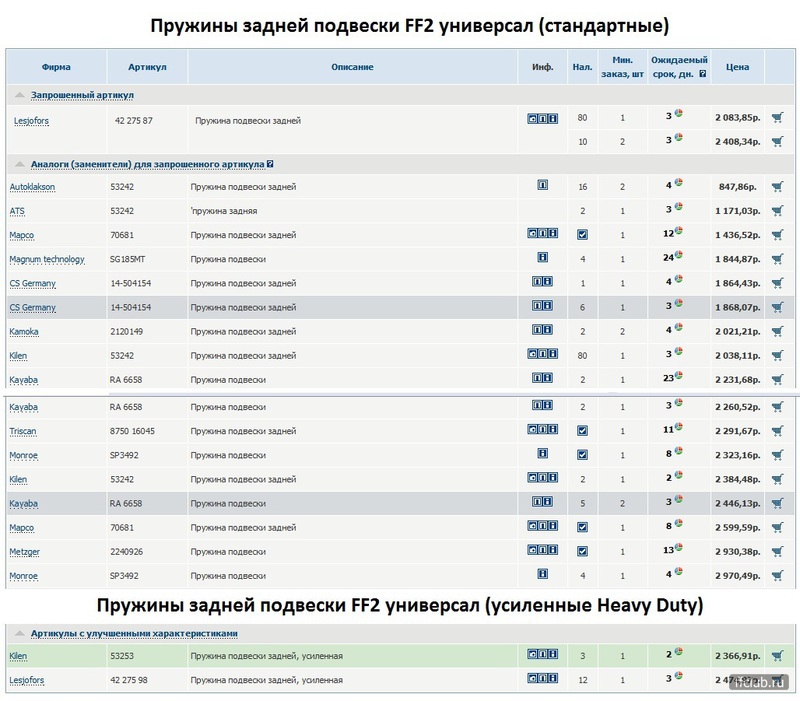
Task: Open info icon for Monroe 2 323,16р. row
Action: [x=542, y=453]
